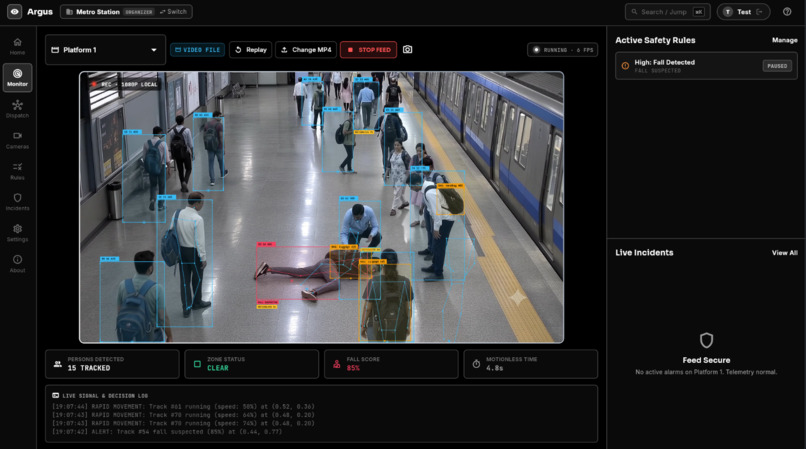Click the RUNNING 6 FPS status indicator
806x449 pixels.
point(562,50)
